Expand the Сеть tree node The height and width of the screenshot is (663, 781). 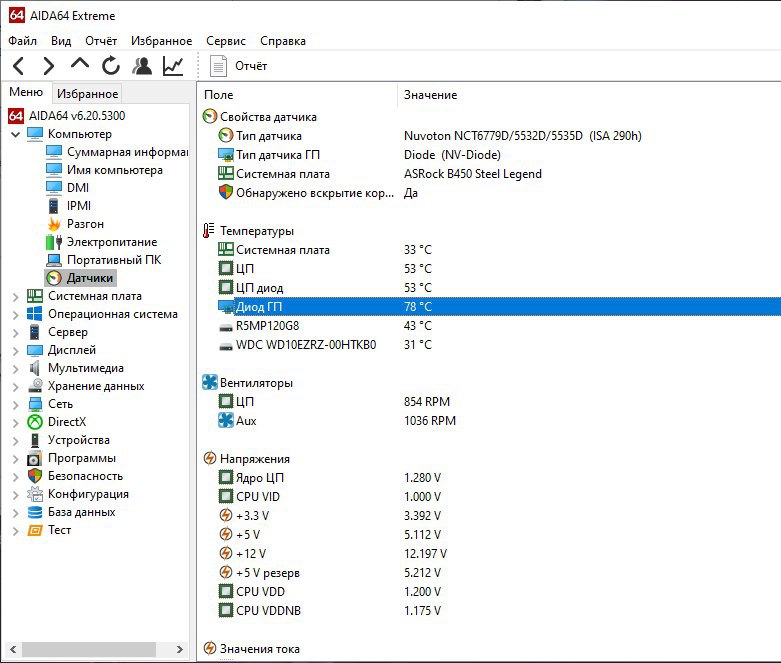tap(15, 404)
